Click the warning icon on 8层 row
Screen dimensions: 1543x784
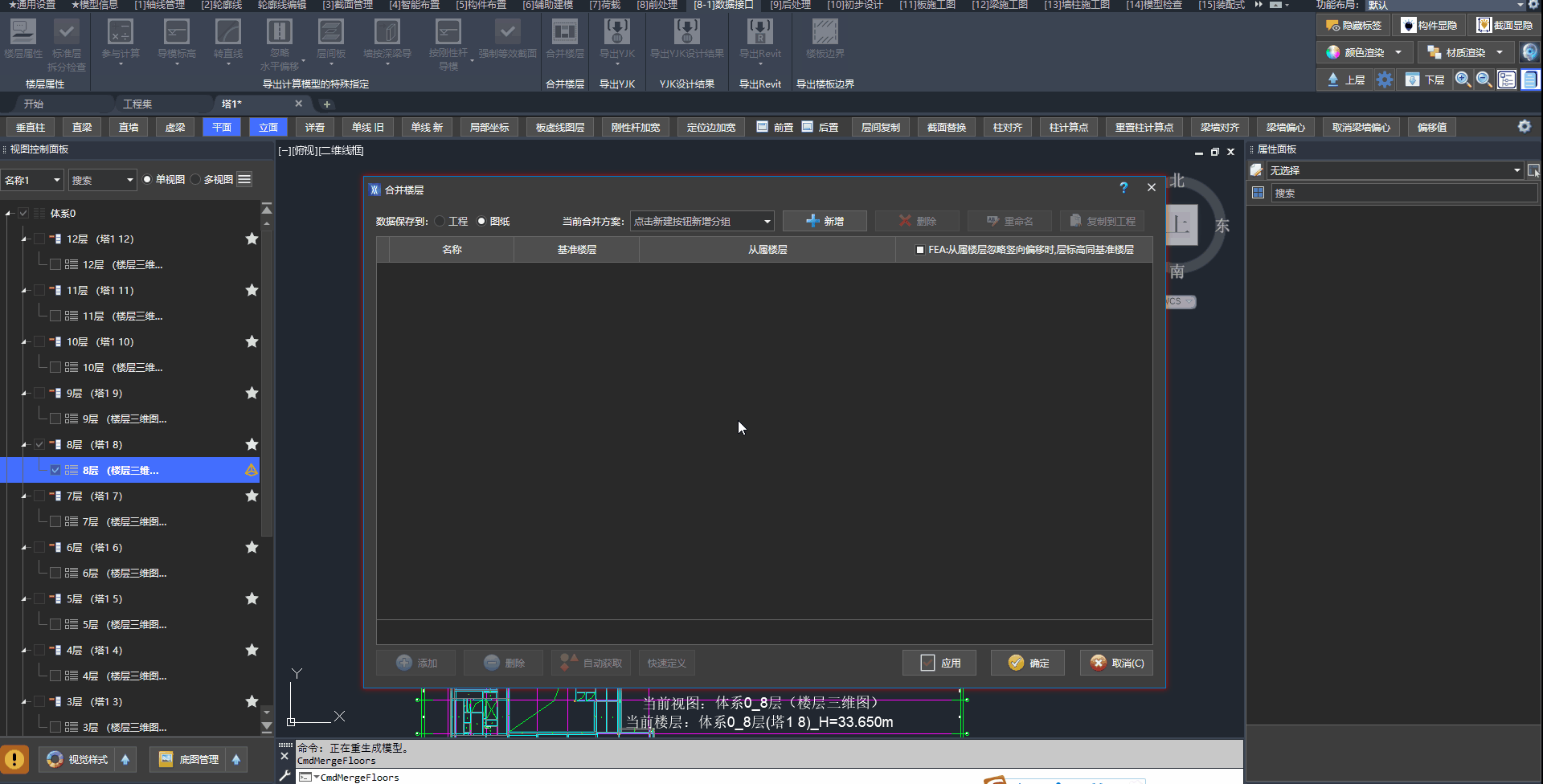coord(252,471)
